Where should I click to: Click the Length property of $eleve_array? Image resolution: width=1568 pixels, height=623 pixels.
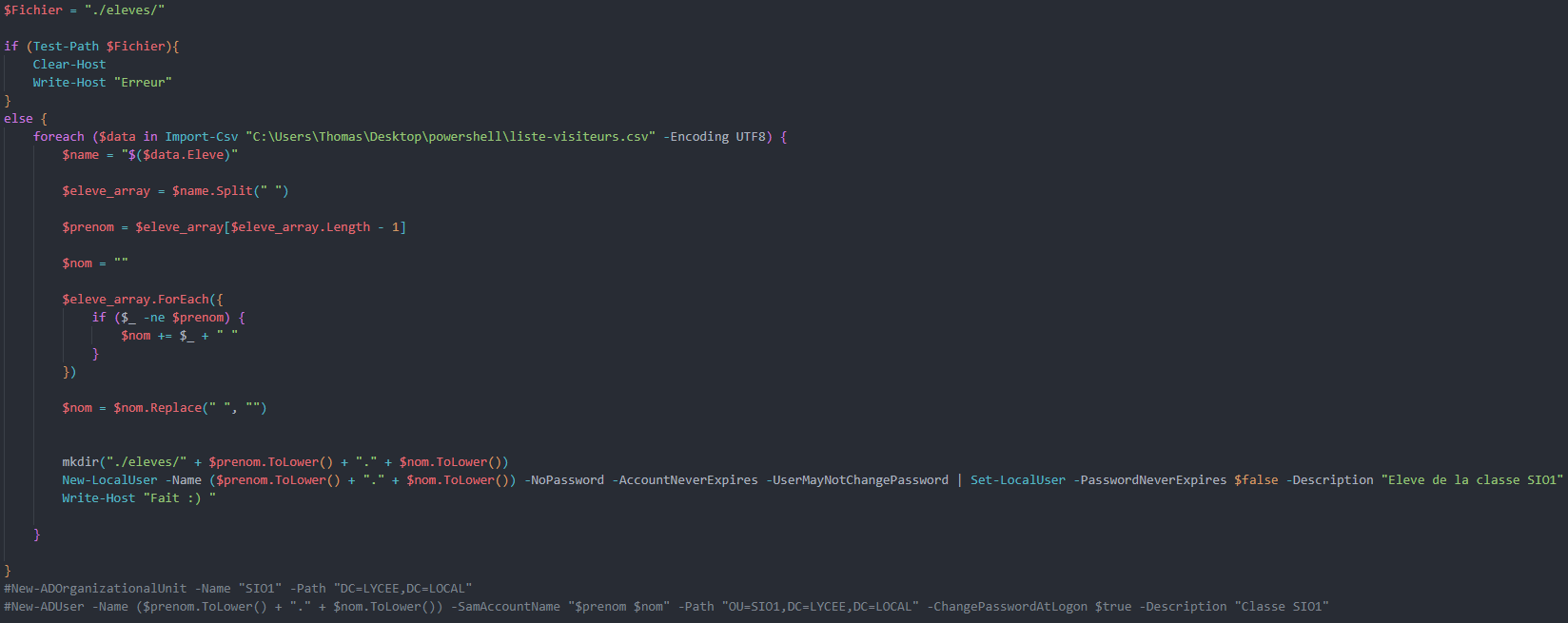coord(348,226)
